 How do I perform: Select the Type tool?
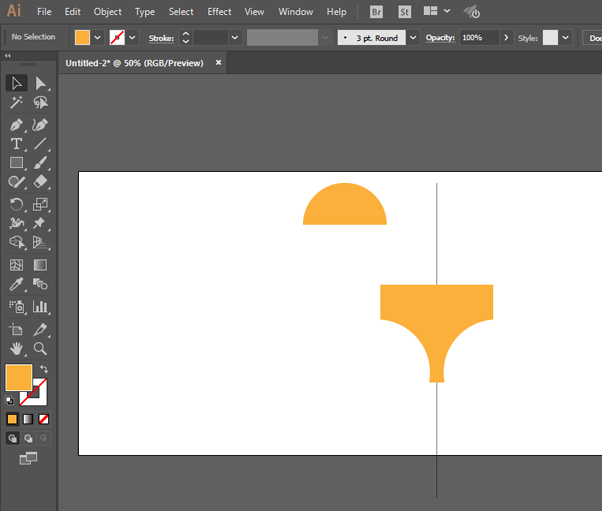click(17, 144)
